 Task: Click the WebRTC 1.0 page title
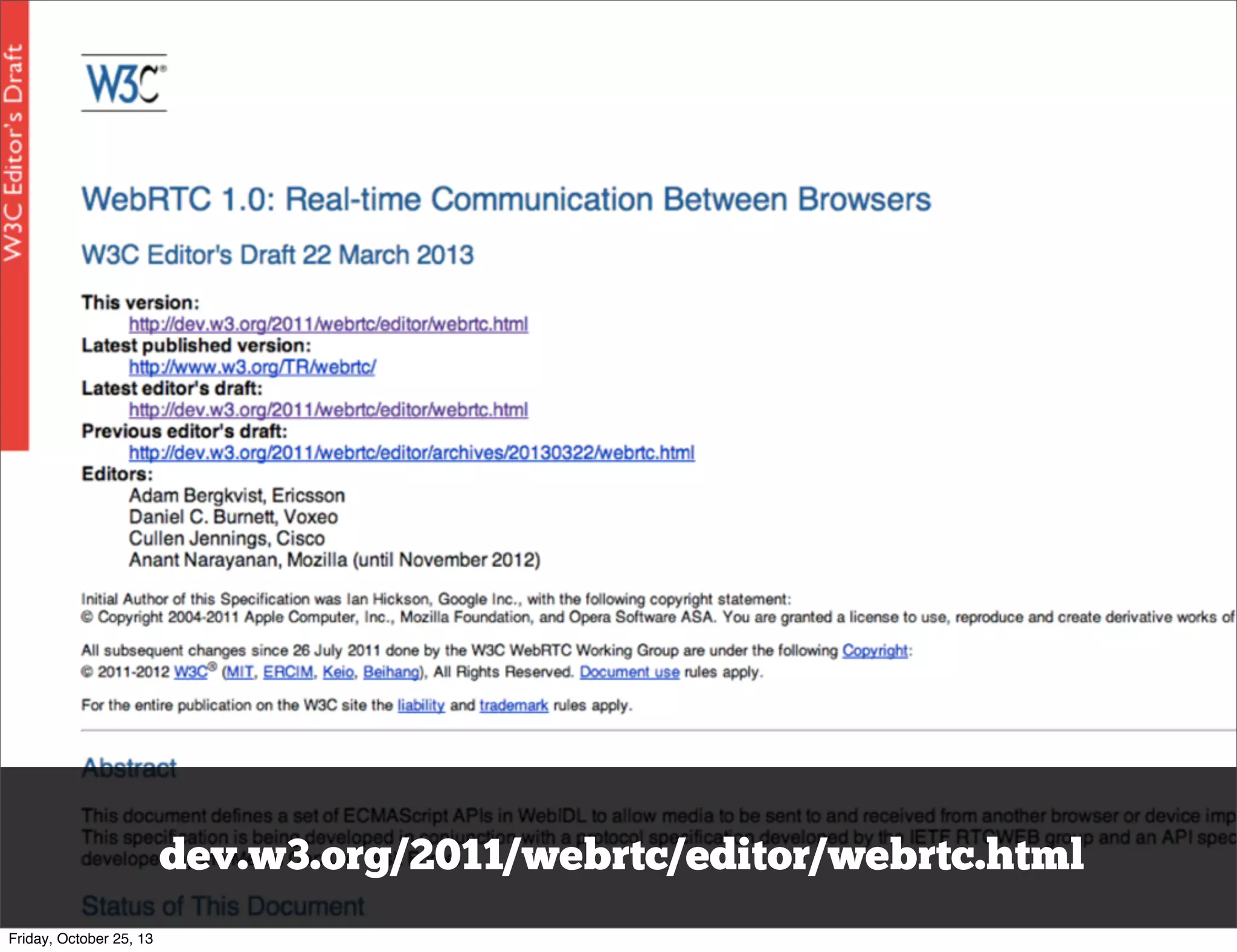coord(506,199)
